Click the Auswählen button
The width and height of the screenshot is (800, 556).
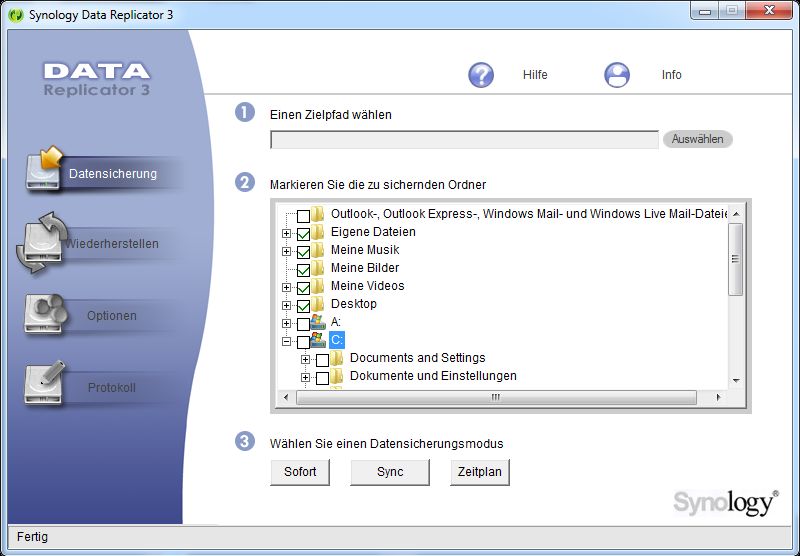point(697,139)
